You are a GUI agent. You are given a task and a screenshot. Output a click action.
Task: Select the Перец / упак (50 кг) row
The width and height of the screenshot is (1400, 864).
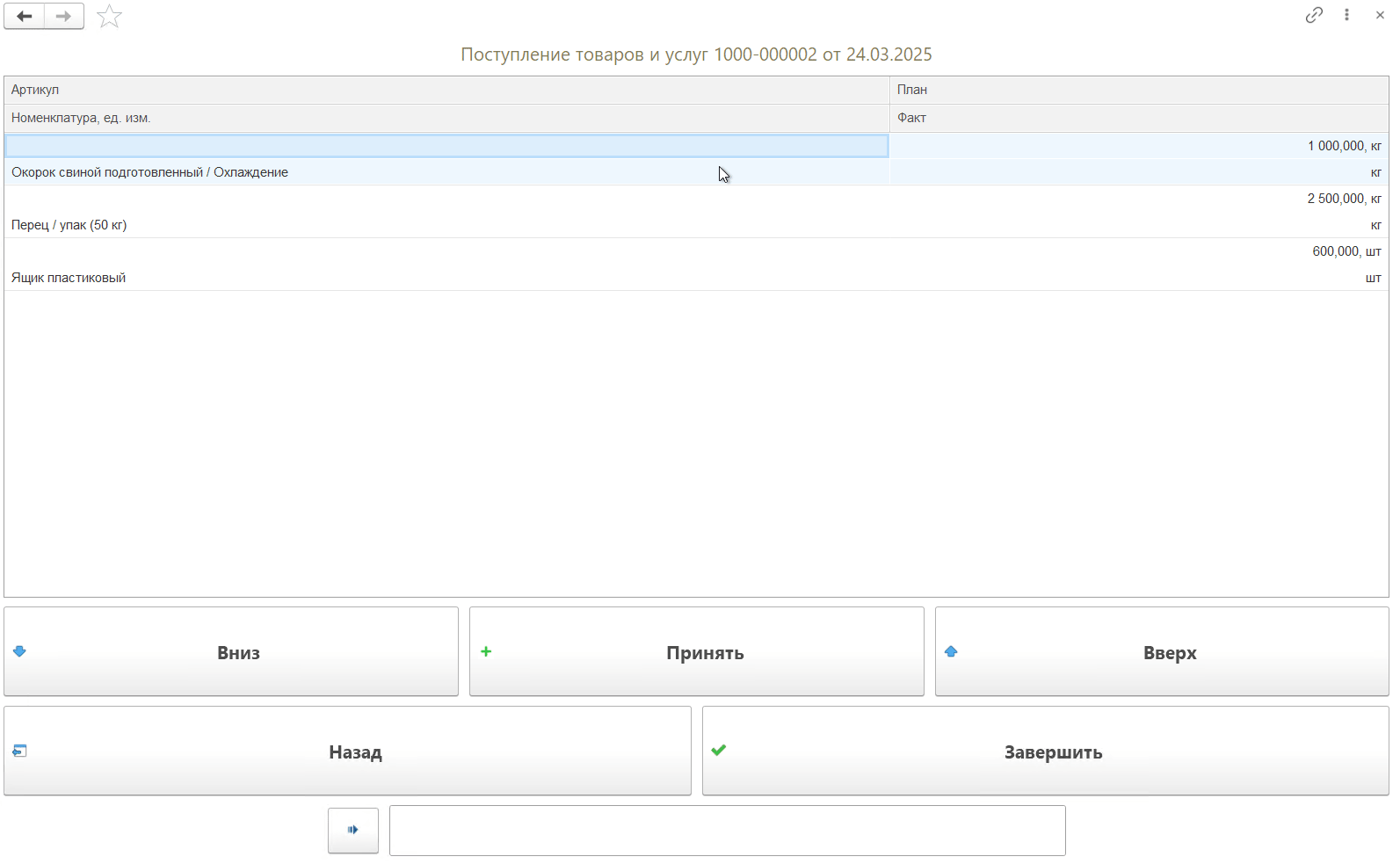[69, 225]
